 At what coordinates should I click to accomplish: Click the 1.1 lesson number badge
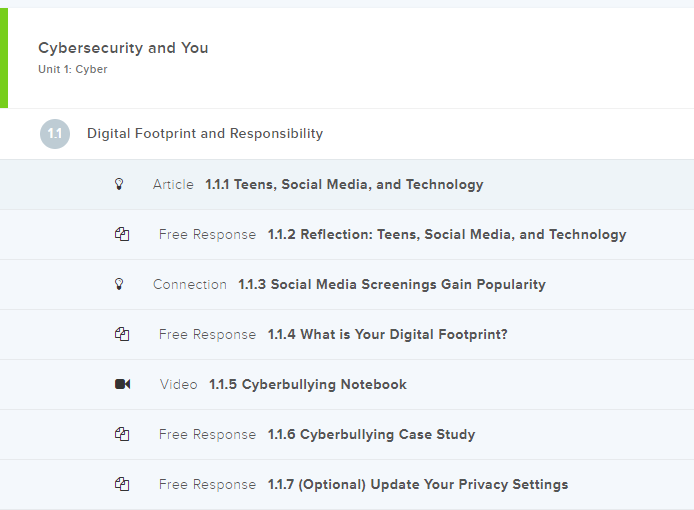point(55,134)
